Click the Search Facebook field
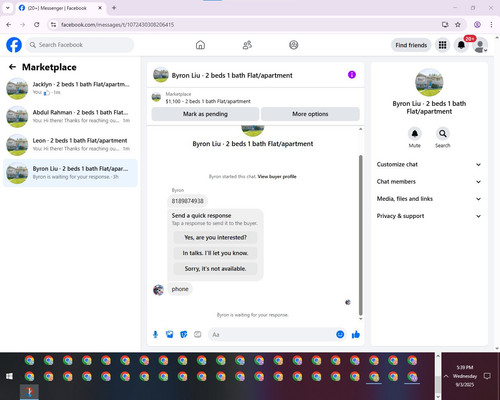Viewport: 500px width, 400px height. (x=80, y=45)
